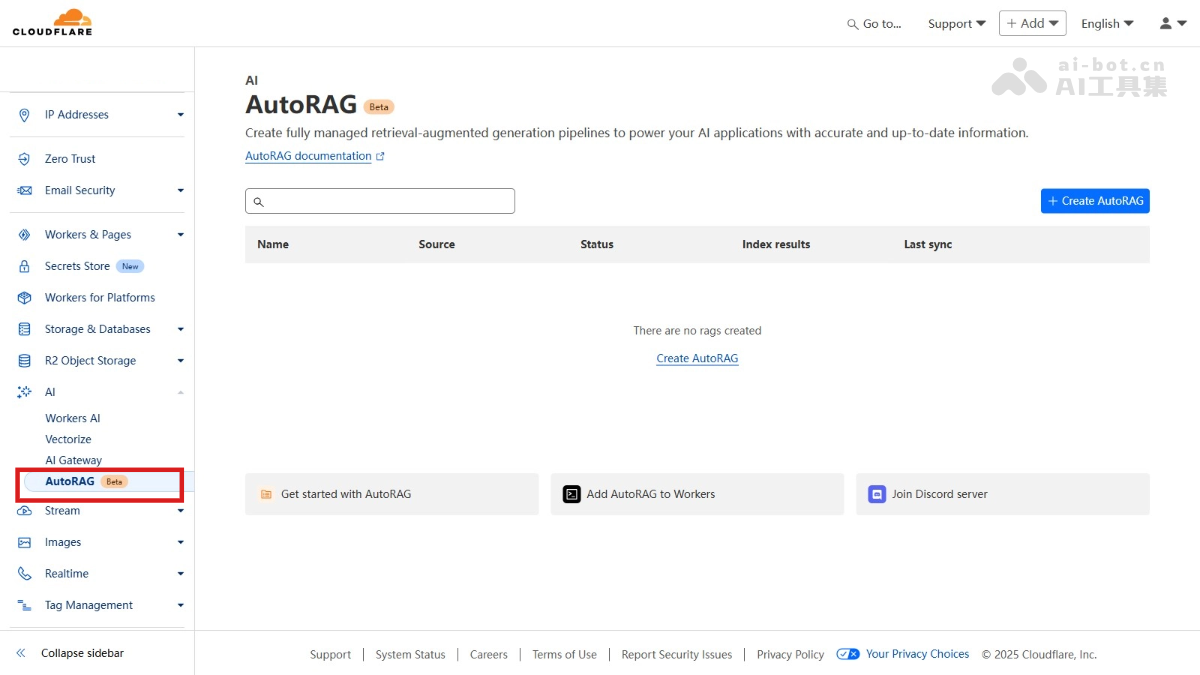Screen dimensions: 1200x675
Task: Open Vectorize from the AI section
Action: pyautogui.click(x=68, y=438)
